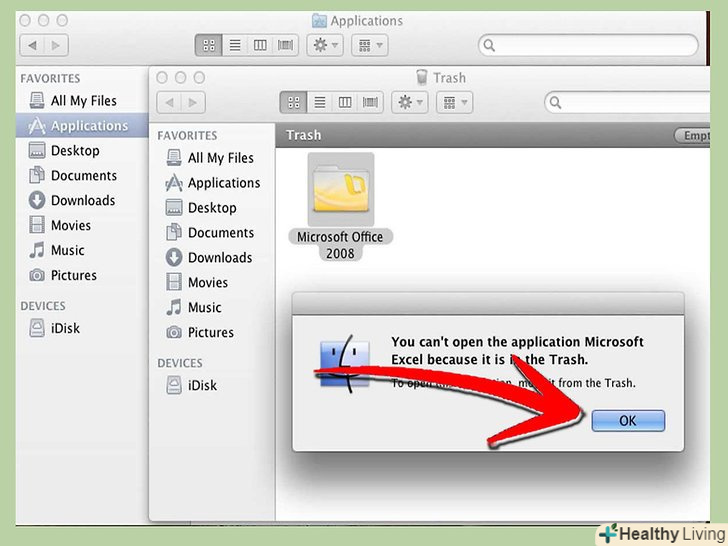Open Downloads in Trash window sidebar
The width and height of the screenshot is (728, 546).
pos(209,258)
